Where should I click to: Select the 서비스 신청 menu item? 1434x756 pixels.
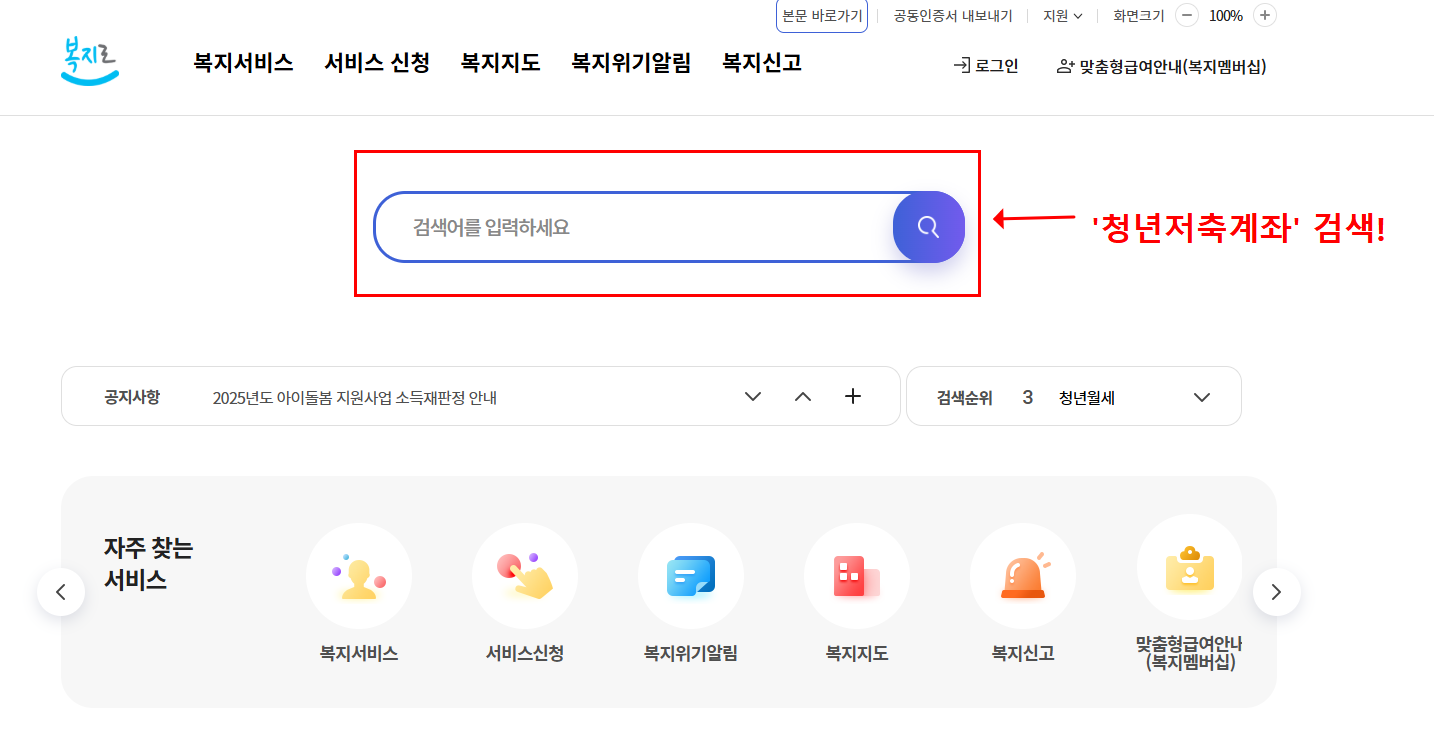[377, 62]
